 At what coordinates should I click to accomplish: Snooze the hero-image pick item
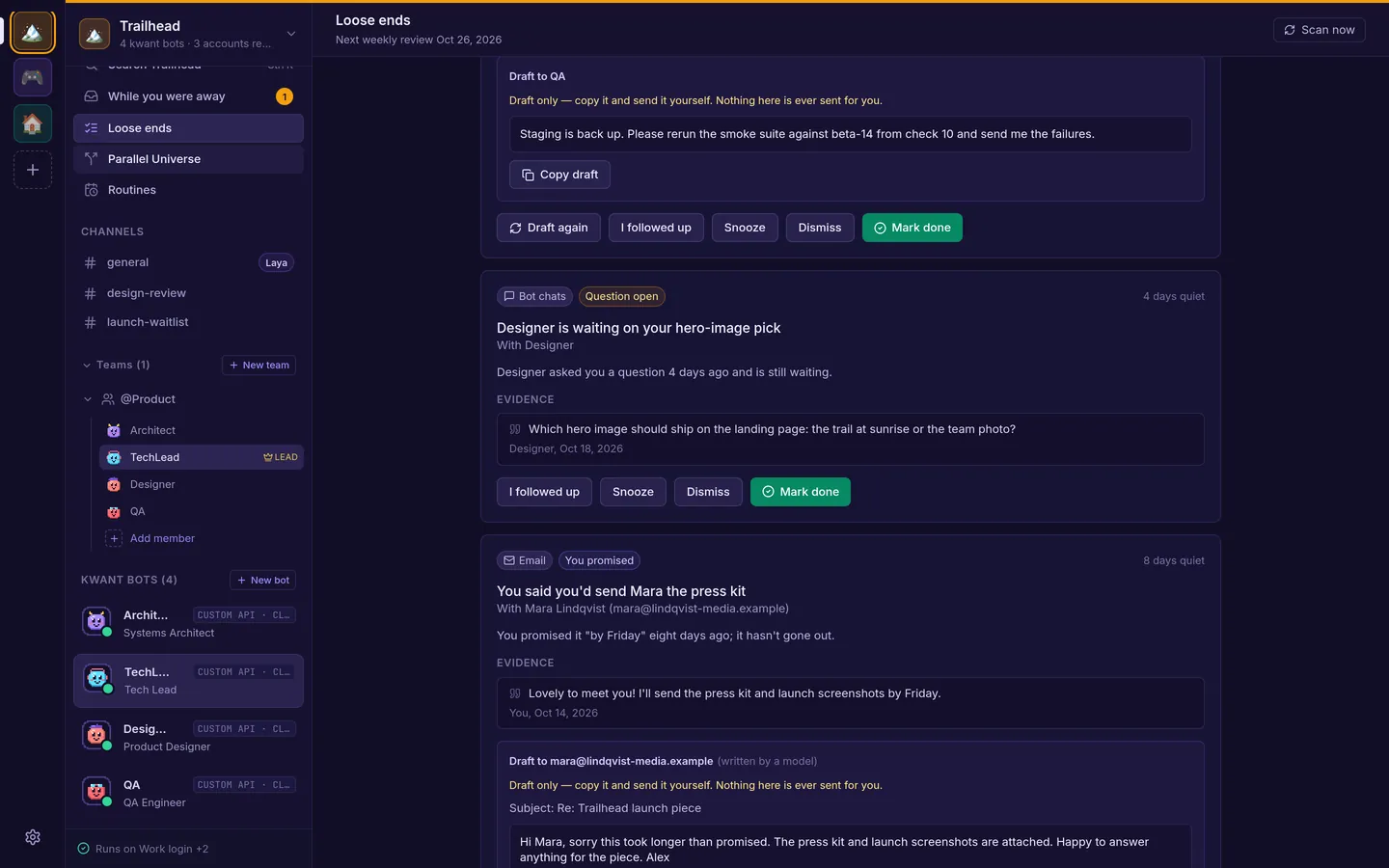coord(633,492)
